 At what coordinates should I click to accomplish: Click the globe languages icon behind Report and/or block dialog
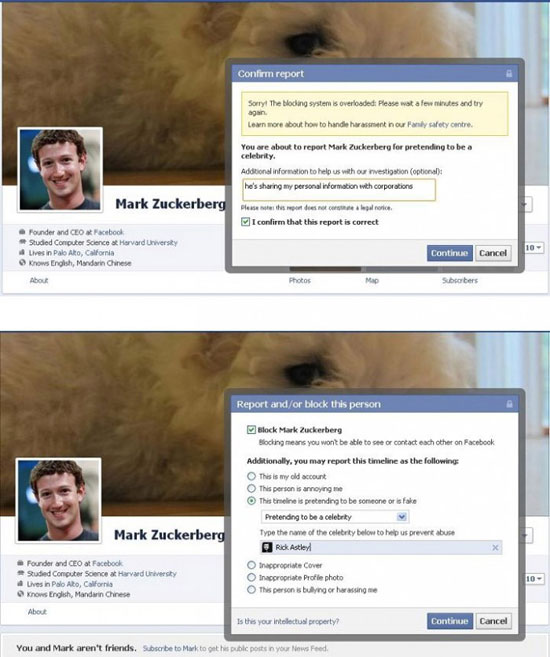pyautogui.click(x=21, y=594)
